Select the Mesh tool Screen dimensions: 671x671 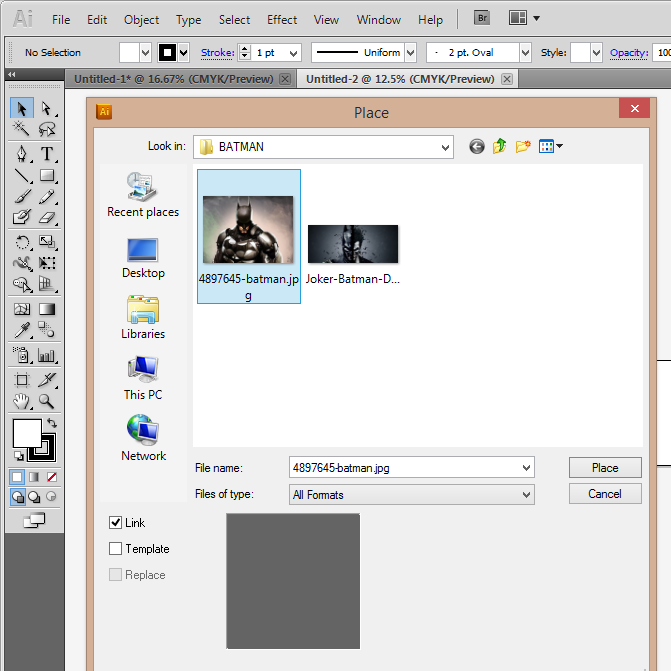22,309
